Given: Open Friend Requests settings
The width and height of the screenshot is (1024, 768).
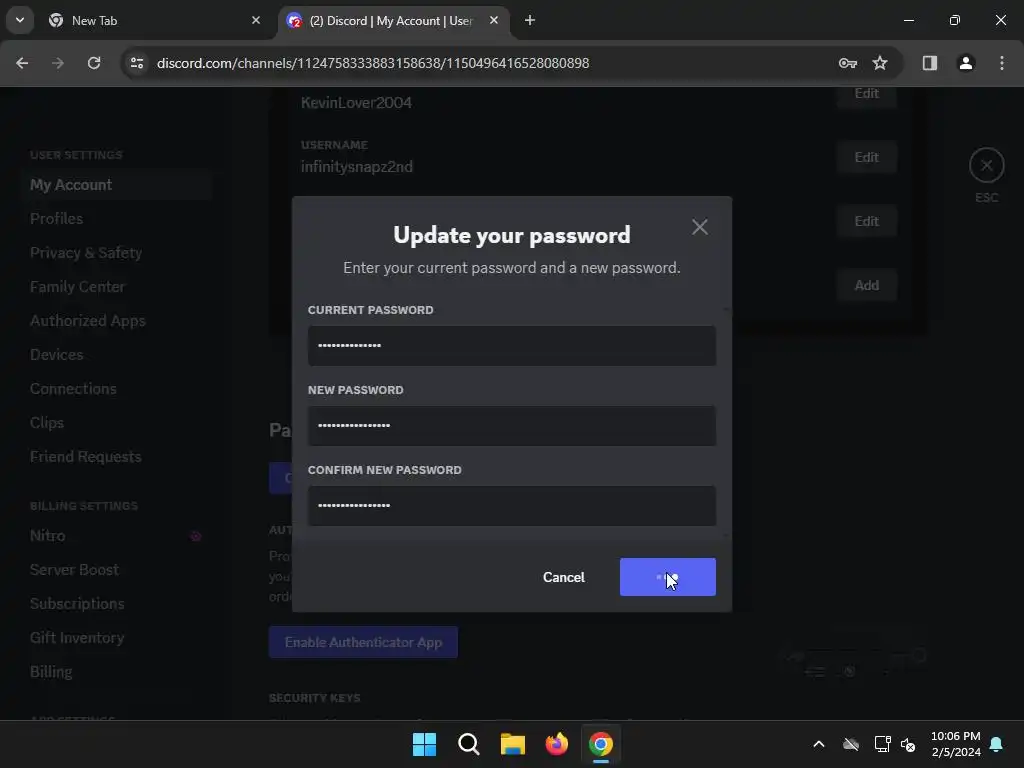Looking at the screenshot, I should pyautogui.click(x=118, y=456).
